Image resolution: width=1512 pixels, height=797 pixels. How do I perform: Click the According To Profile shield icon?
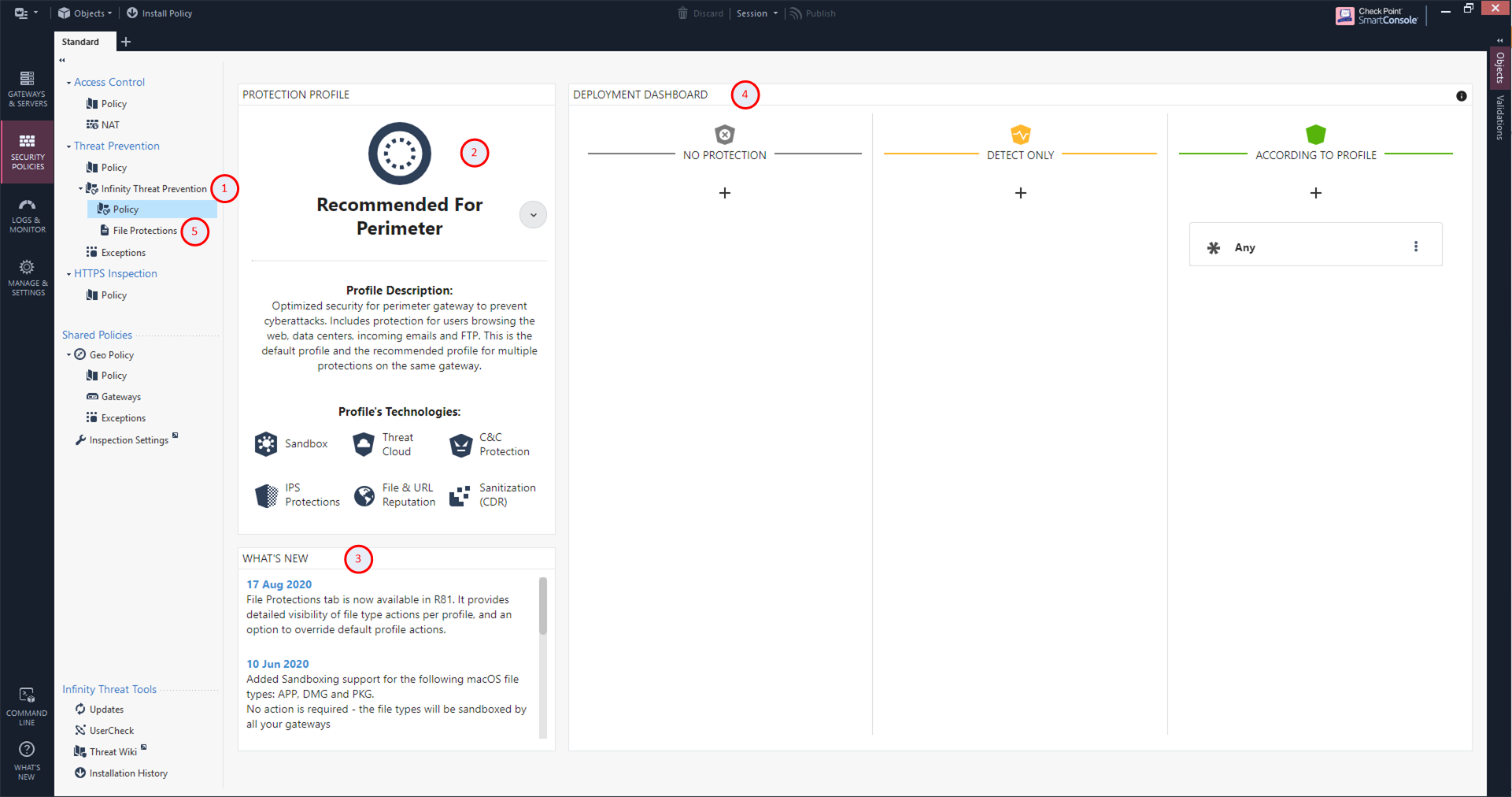point(1316,135)
